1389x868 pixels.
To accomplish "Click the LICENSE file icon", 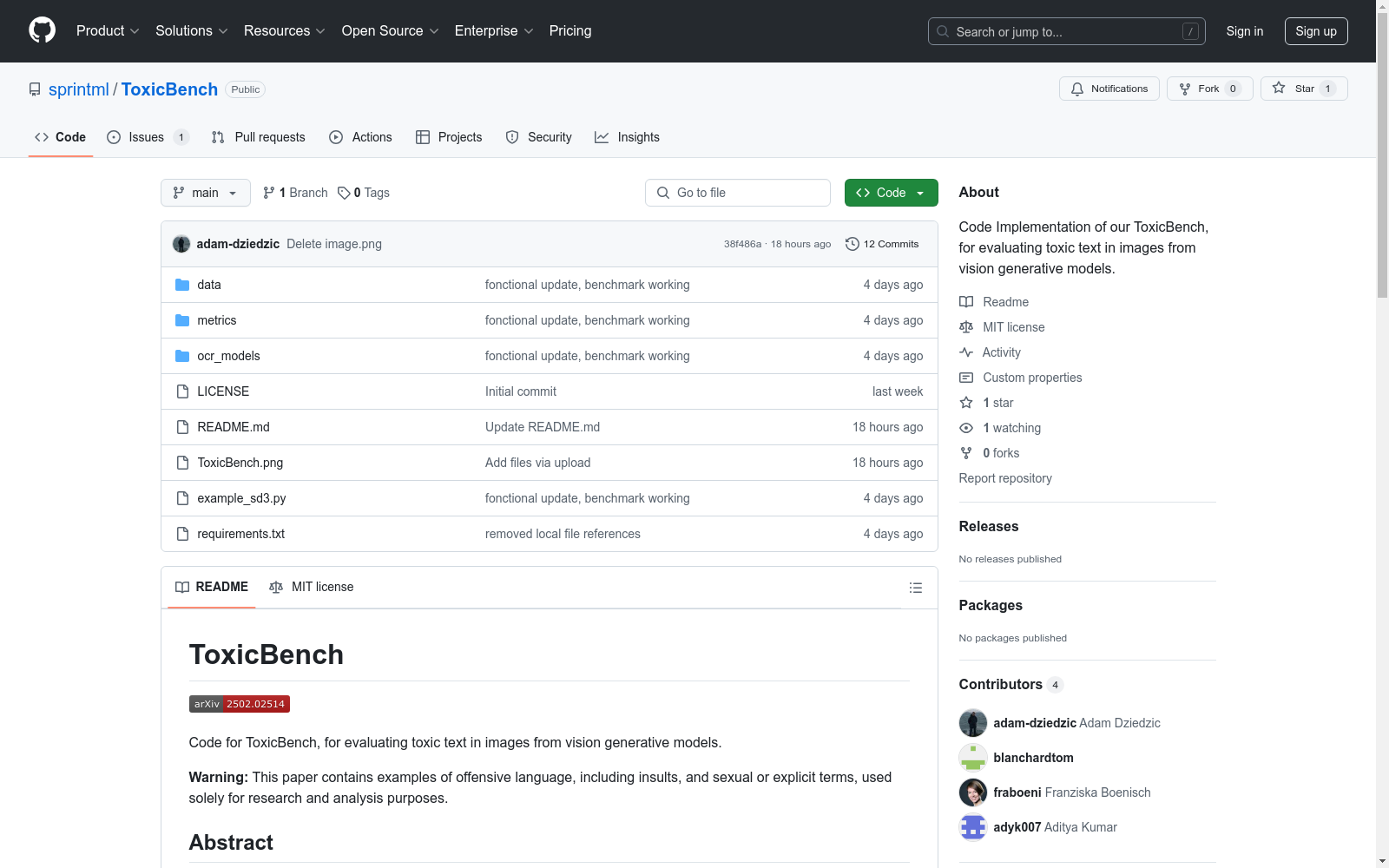I will point(182,391).
